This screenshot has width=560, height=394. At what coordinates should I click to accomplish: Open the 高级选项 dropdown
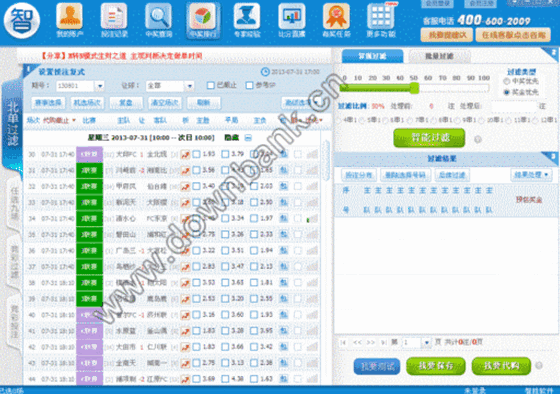pos(300,103)
